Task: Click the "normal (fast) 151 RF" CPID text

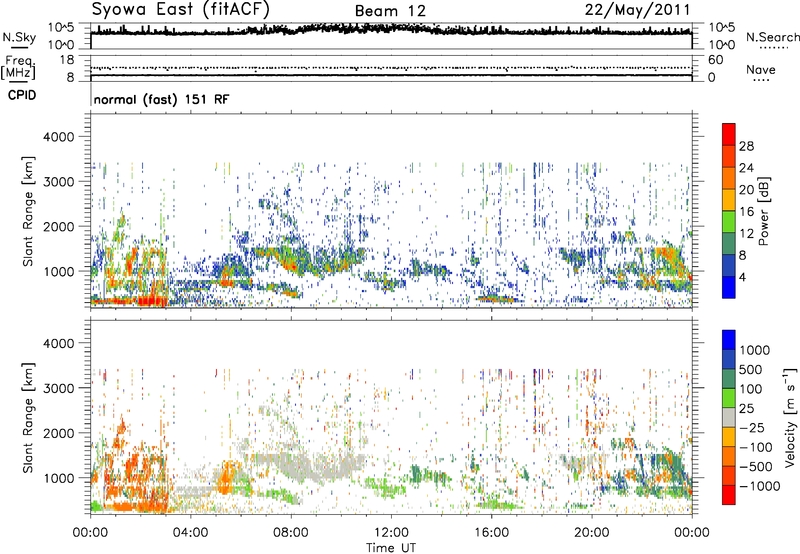Action: point(162,99)
